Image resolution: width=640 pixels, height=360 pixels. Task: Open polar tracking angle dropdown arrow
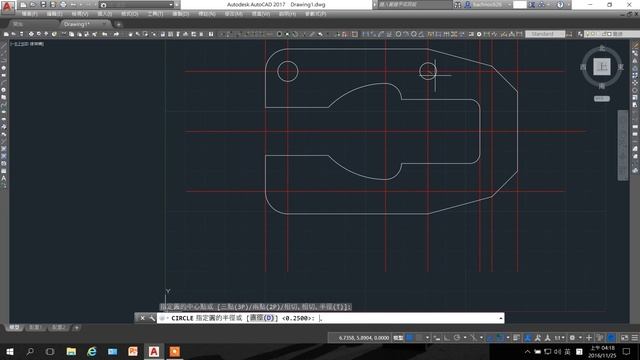465,338
